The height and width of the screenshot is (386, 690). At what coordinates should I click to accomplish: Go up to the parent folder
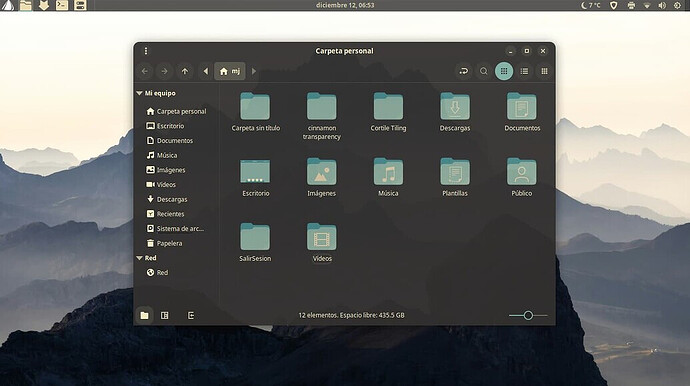185,71
